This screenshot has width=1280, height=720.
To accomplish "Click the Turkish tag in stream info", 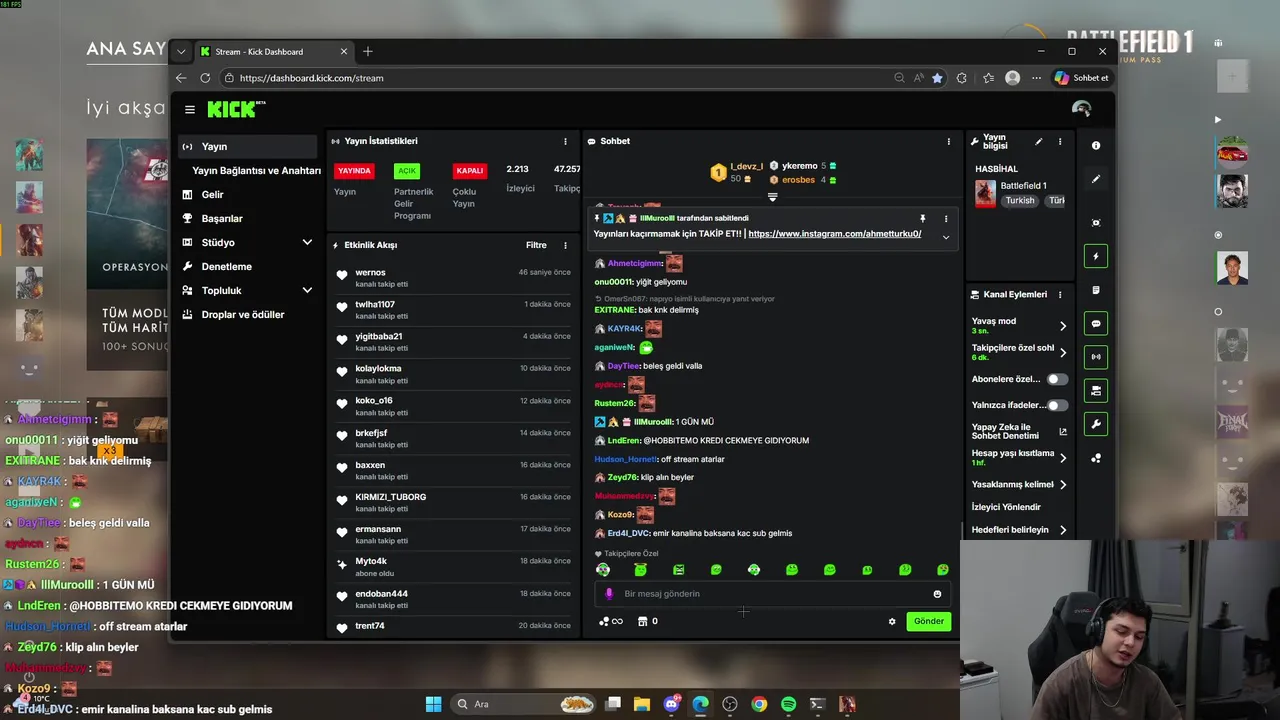I will 1020,201.
